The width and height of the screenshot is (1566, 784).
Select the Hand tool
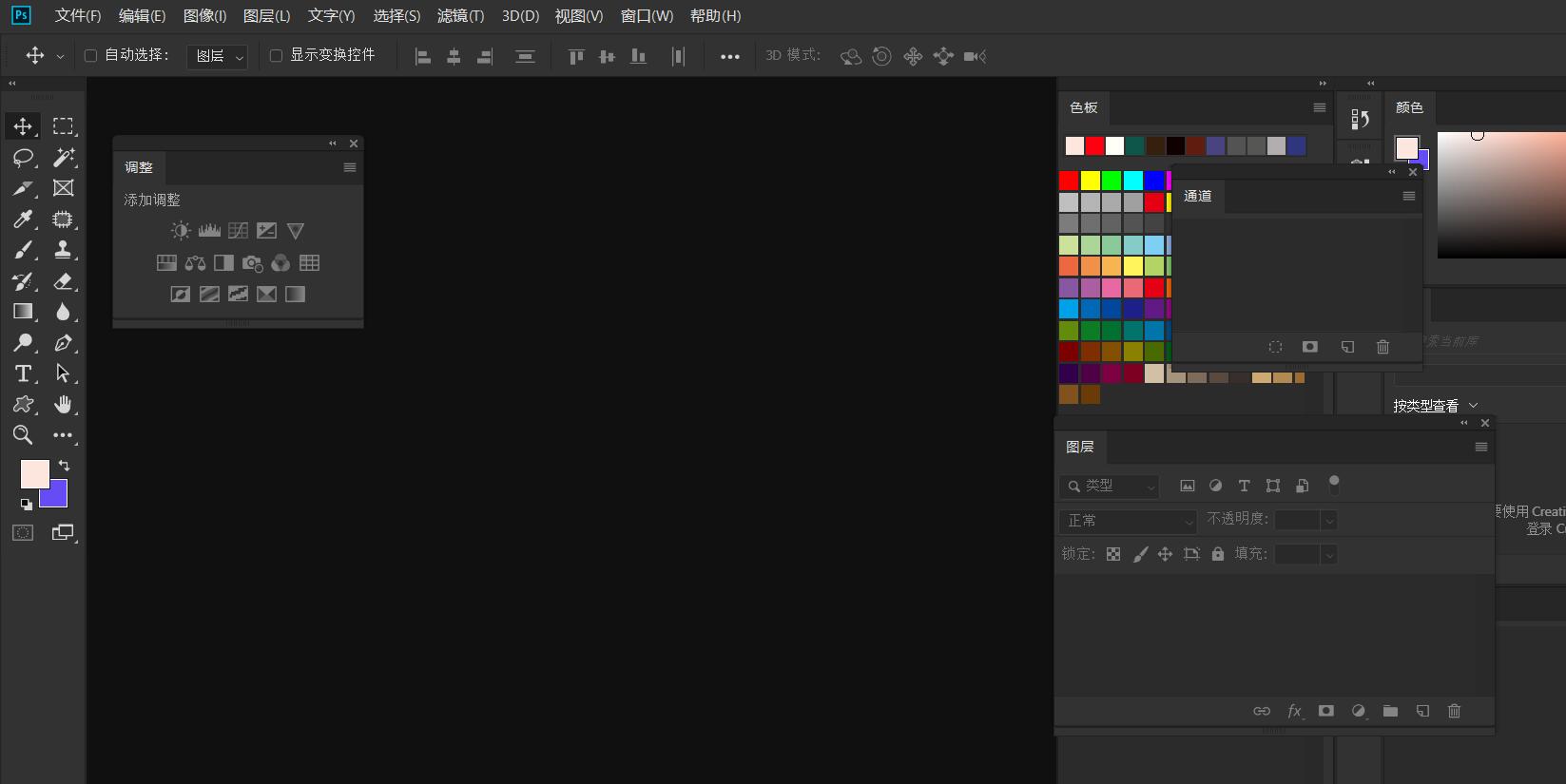(x=63, y=404)
